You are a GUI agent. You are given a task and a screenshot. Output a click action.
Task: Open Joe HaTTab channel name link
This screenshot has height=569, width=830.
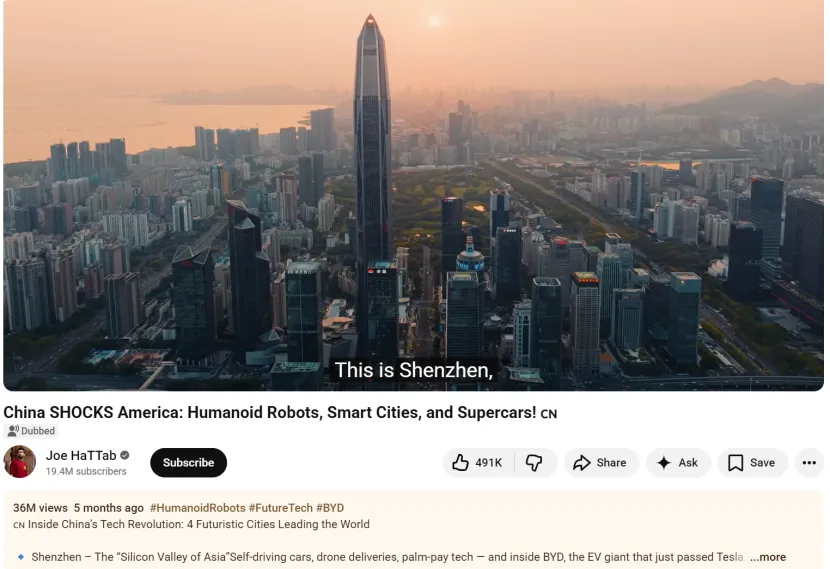click(81, 455)
